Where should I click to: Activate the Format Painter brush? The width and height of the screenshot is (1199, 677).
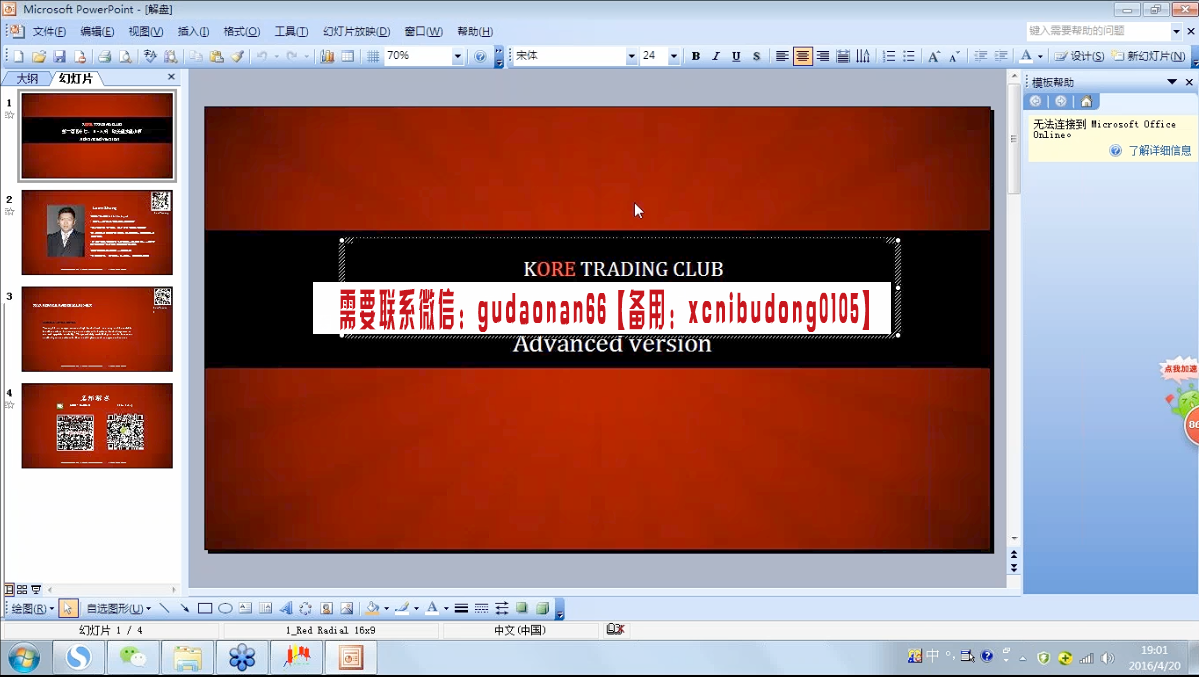pos(238,56)
